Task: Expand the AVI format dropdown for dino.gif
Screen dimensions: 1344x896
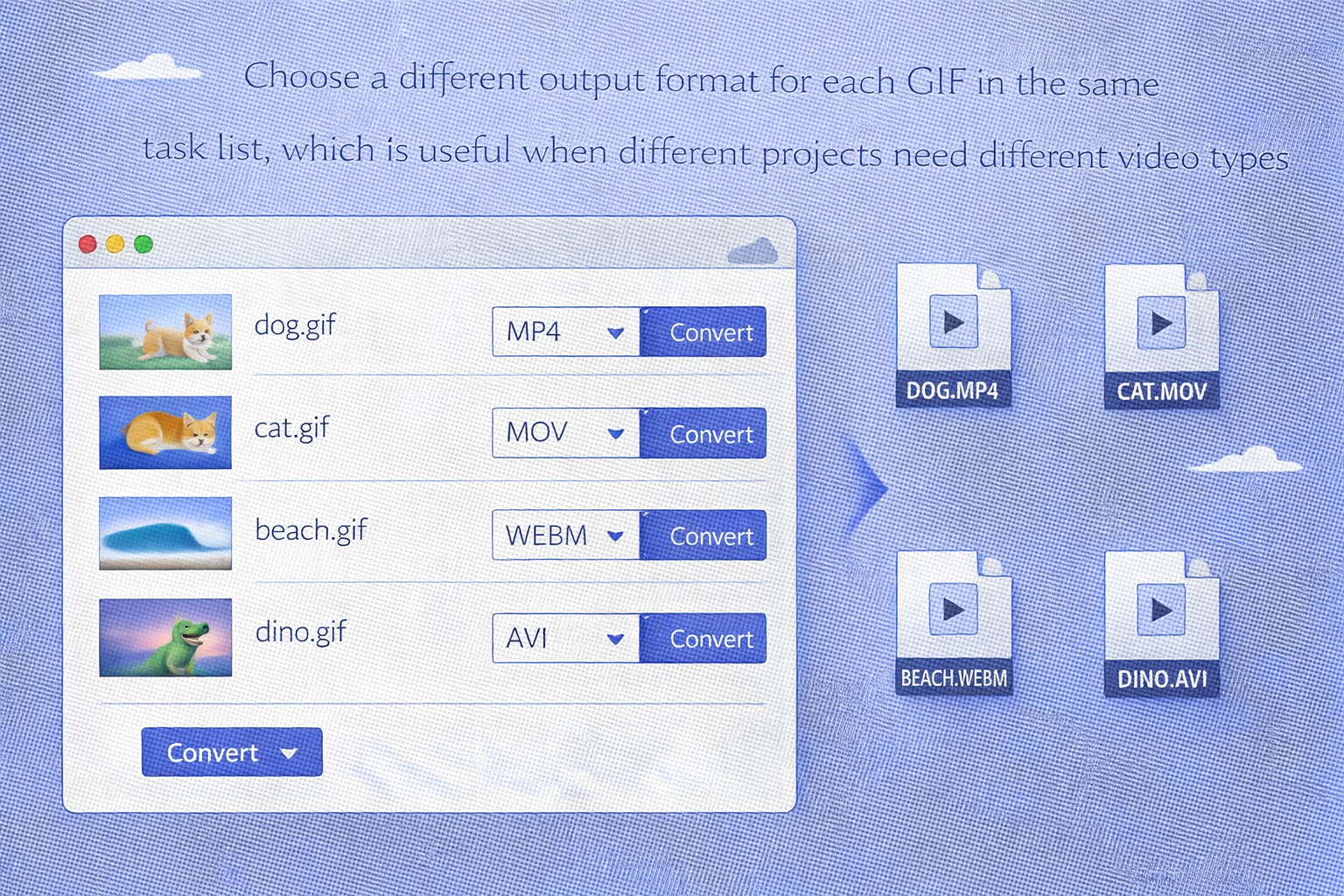Action: click(566, 638)
